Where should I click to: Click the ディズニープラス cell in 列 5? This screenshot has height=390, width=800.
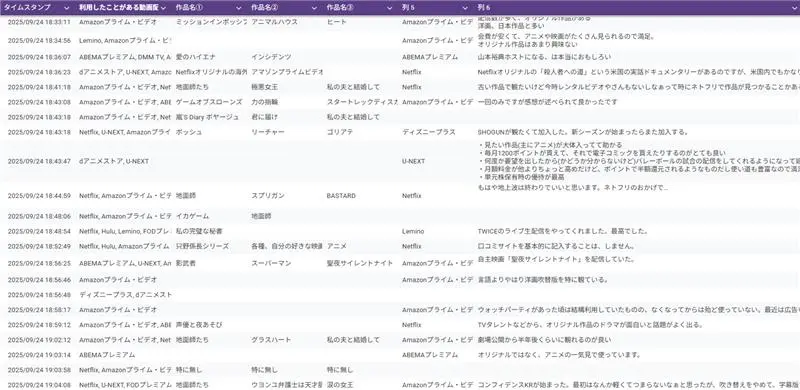coord(429,132)
